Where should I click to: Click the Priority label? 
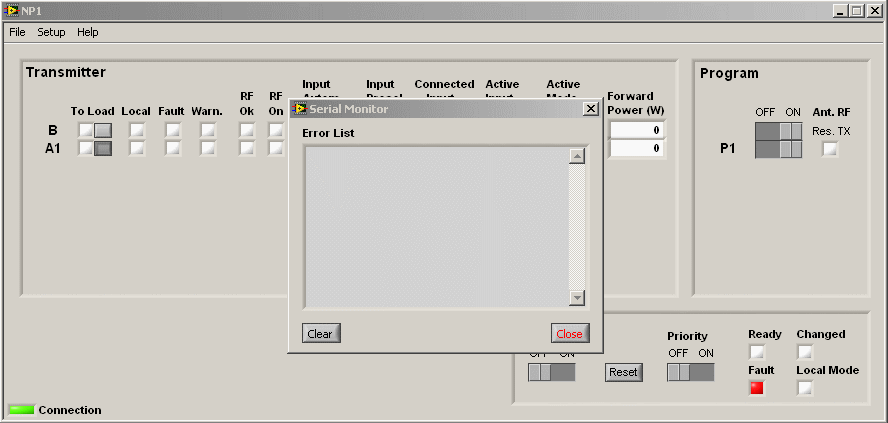[x=688, y=336]
